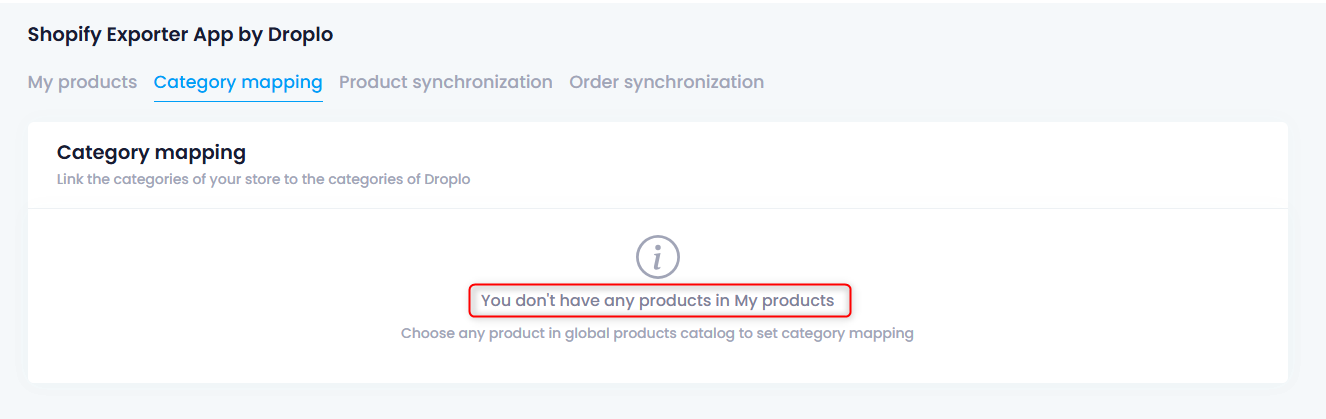Switch to the Product synchronization tab
1326x419 pixels.
[x=446, y=82]
